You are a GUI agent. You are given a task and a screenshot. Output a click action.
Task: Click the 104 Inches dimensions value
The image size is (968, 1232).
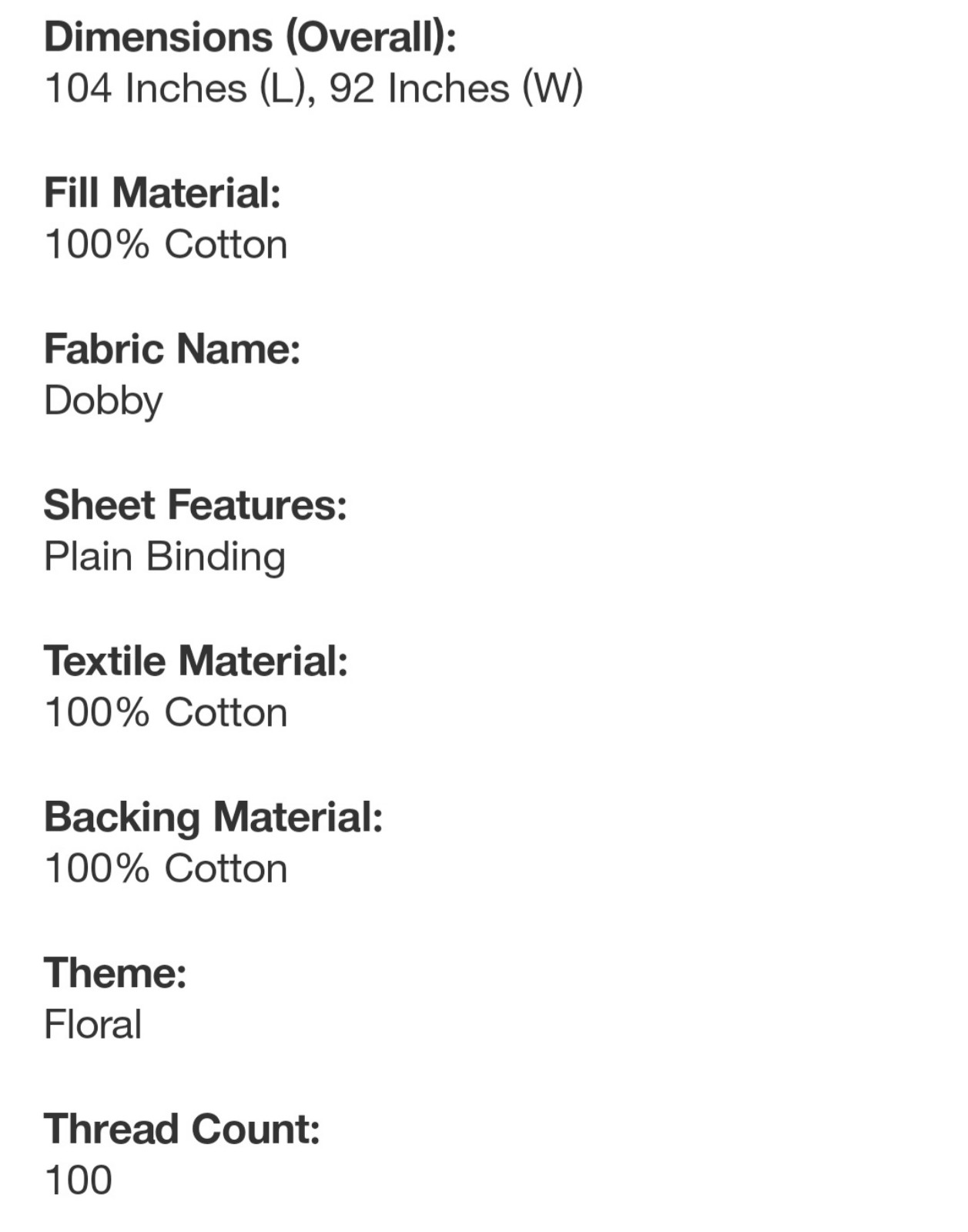(314, 89)
